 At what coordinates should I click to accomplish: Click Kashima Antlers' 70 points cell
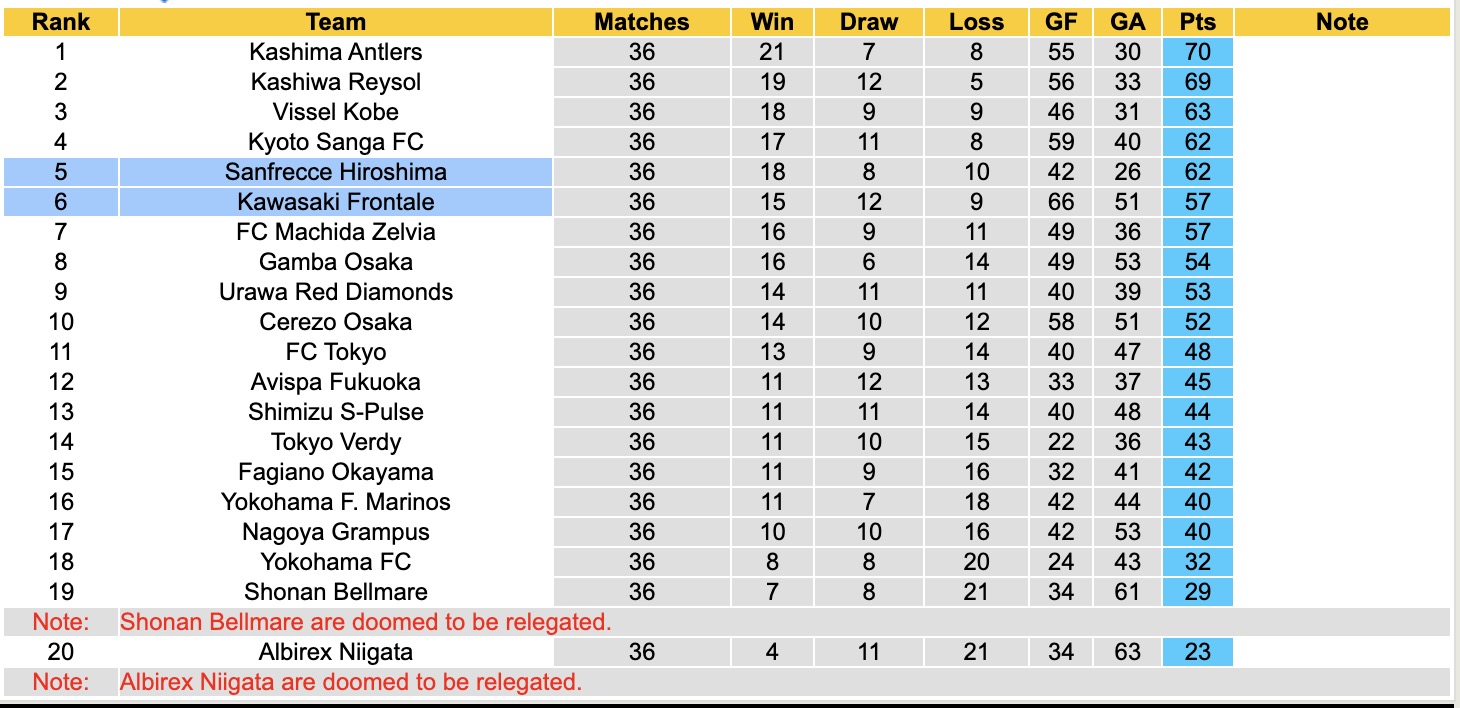pos(1197,52)
